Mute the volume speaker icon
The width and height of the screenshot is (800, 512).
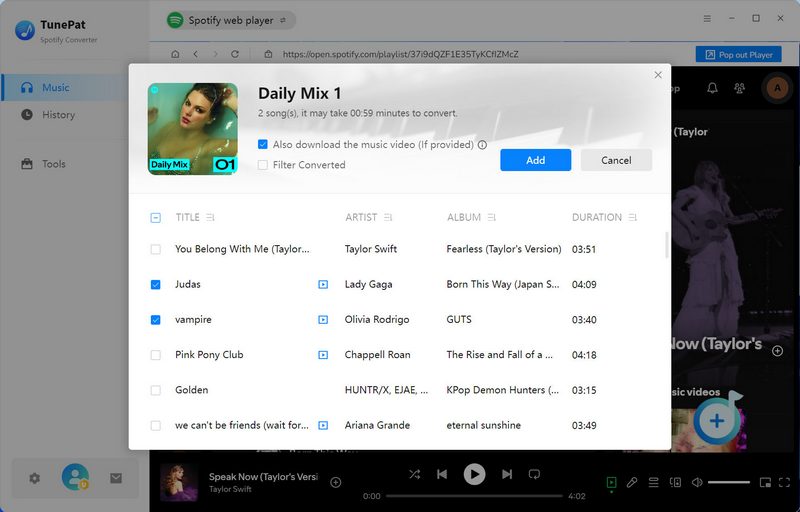click(x=697, y=482)
